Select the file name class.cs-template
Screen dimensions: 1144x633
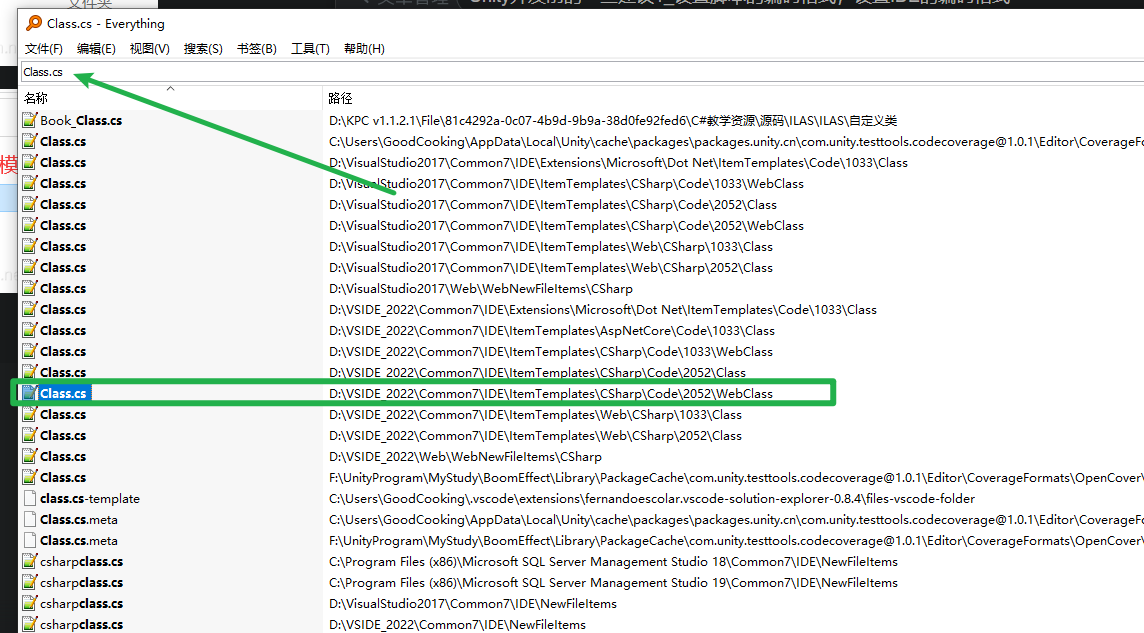click(x=90, y=499)
